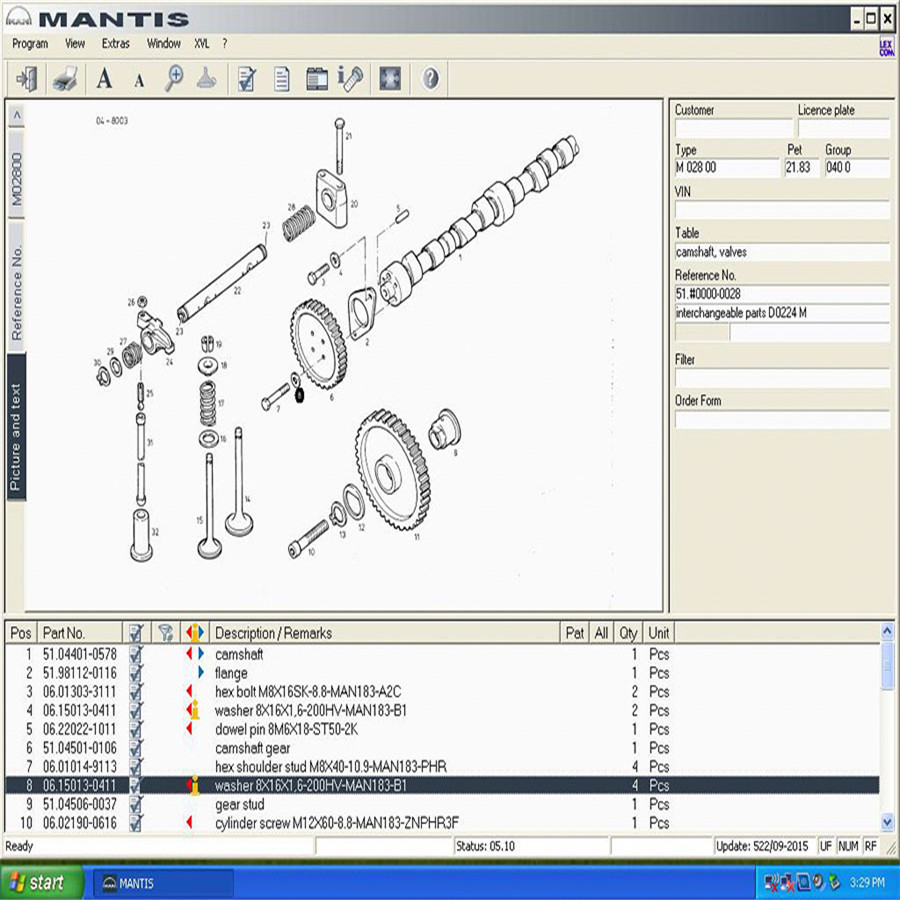Click red arrow in dowel pin row

pos(189,729)
